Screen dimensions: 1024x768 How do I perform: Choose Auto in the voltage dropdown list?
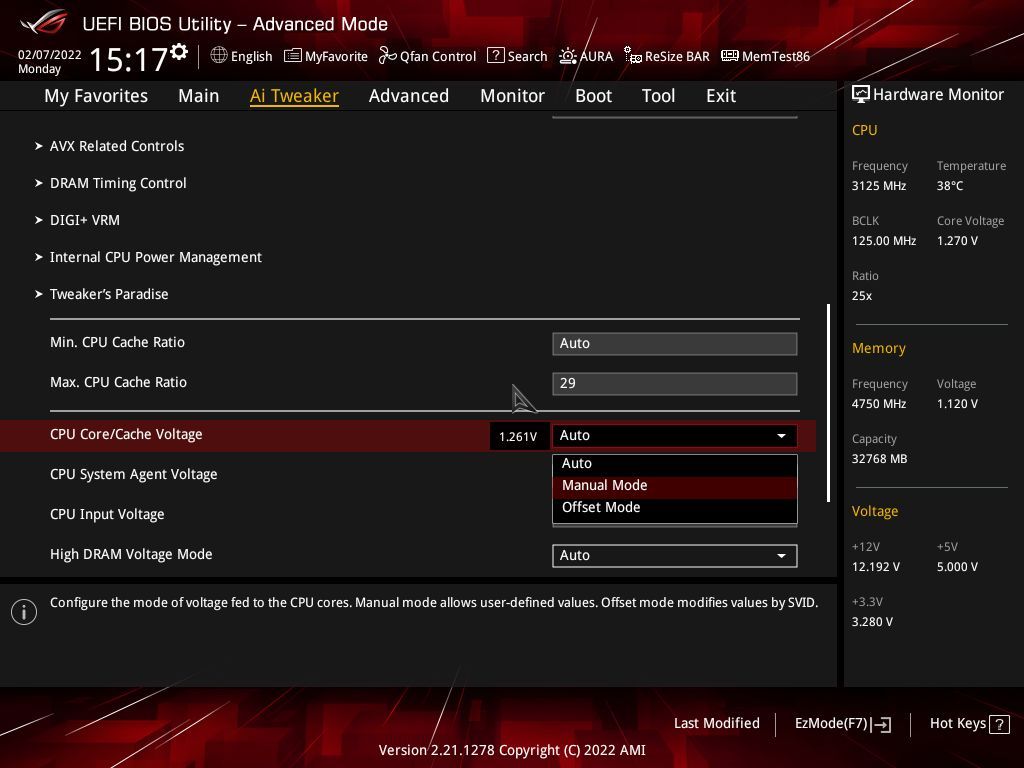pos(675,464)
